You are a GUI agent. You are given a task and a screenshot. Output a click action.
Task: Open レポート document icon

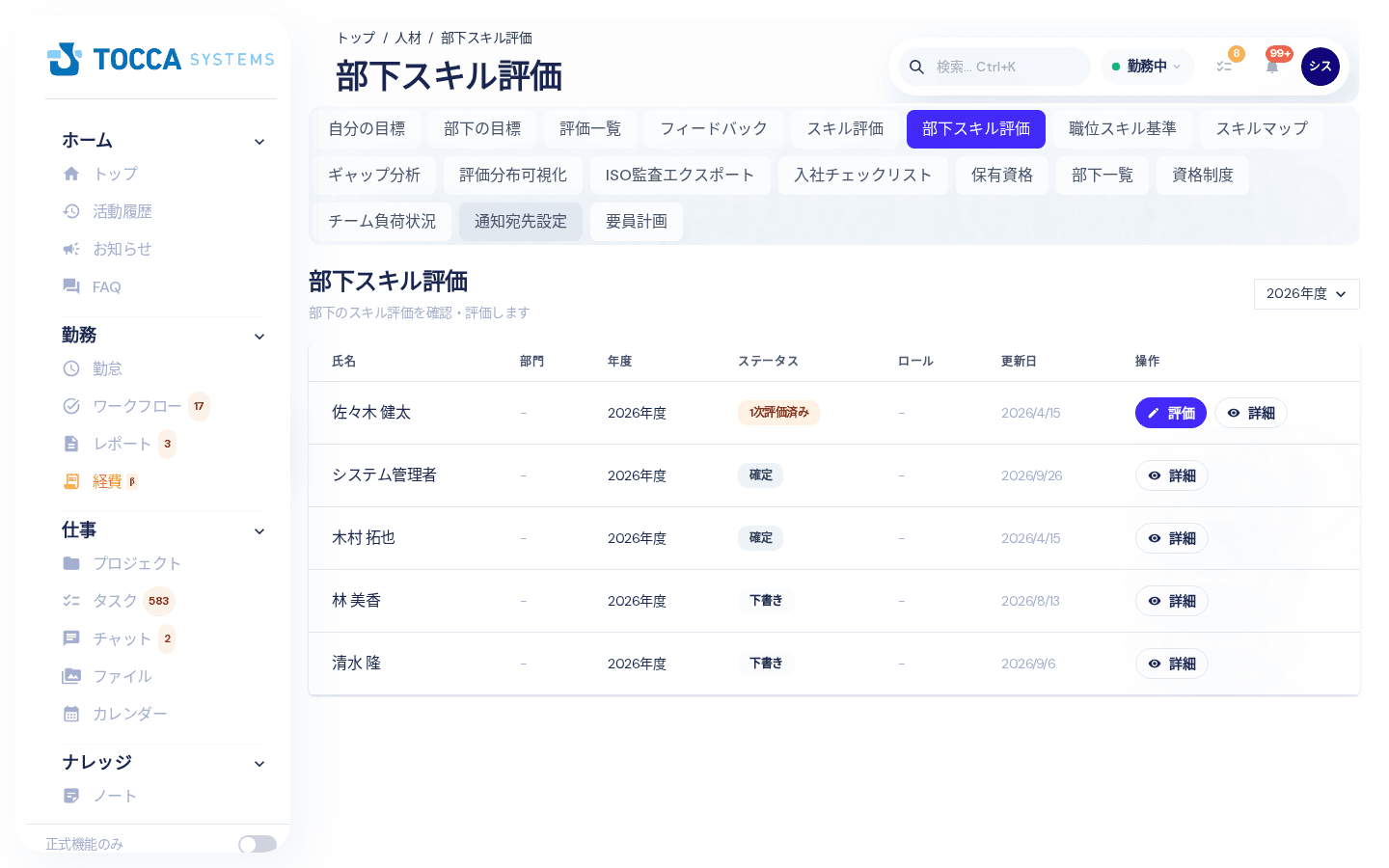tap(71, 444)
